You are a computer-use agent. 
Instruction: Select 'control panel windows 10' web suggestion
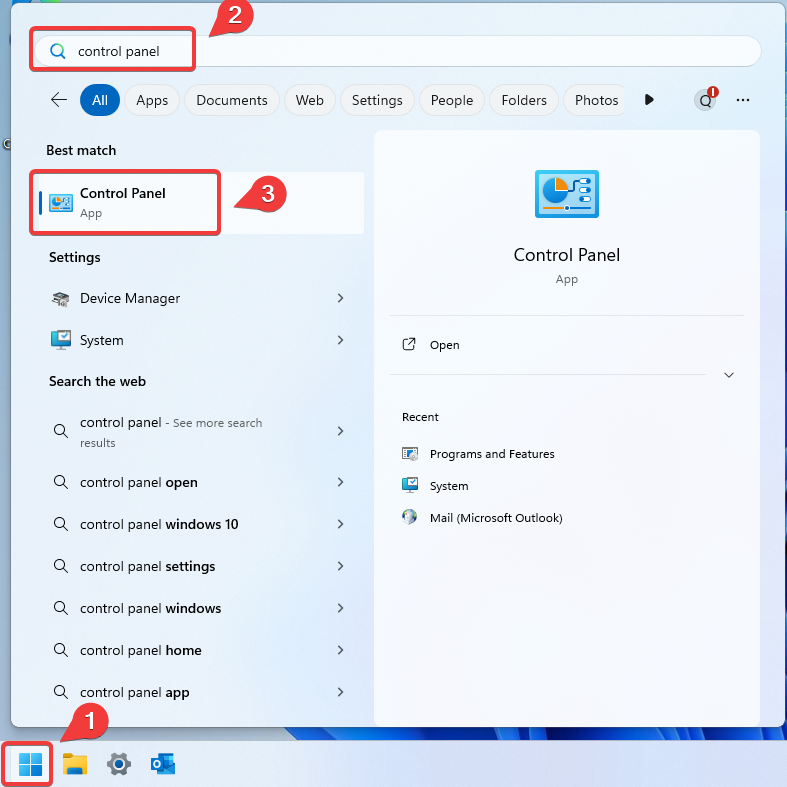pos(159,524)
